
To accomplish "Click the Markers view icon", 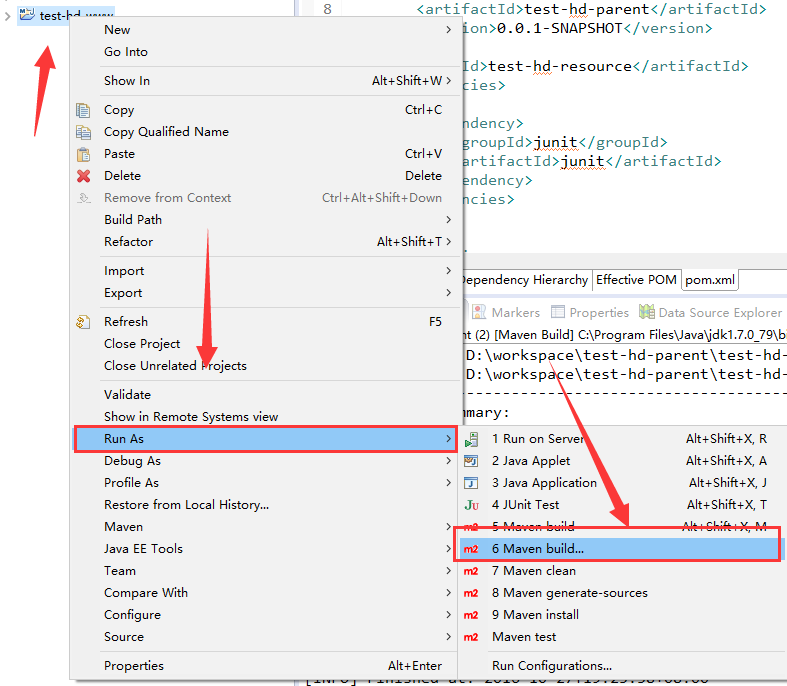I will point(479,312).
